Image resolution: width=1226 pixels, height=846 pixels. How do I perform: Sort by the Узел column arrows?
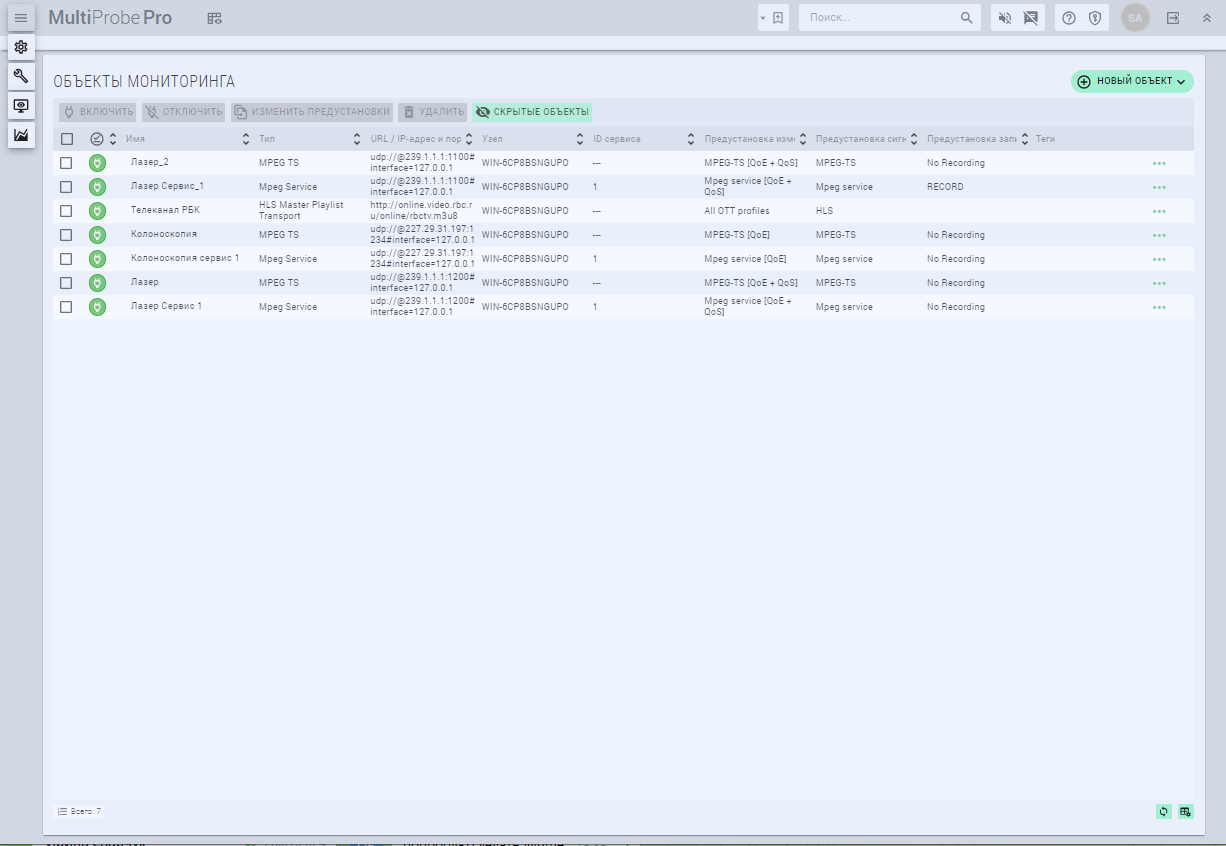580,139
